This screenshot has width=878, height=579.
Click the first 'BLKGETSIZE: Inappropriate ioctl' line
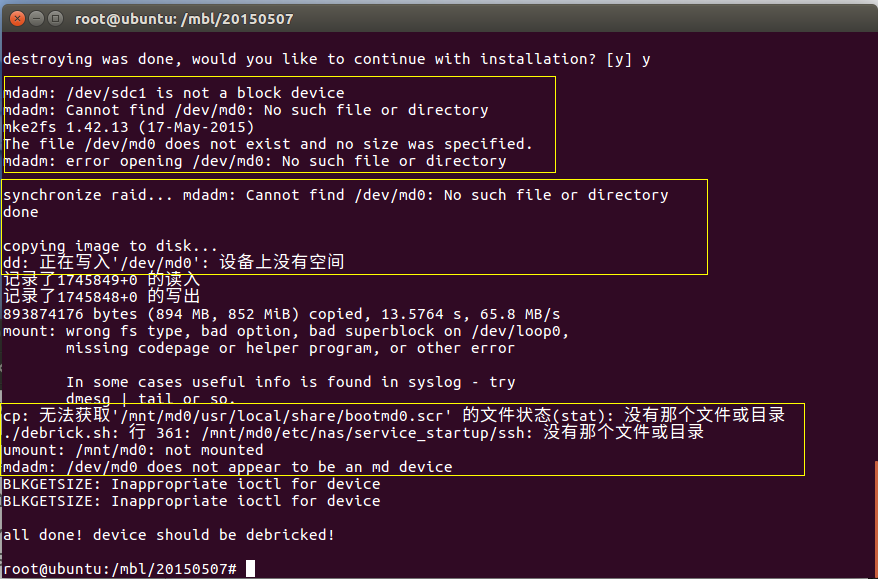coord(192,484)
